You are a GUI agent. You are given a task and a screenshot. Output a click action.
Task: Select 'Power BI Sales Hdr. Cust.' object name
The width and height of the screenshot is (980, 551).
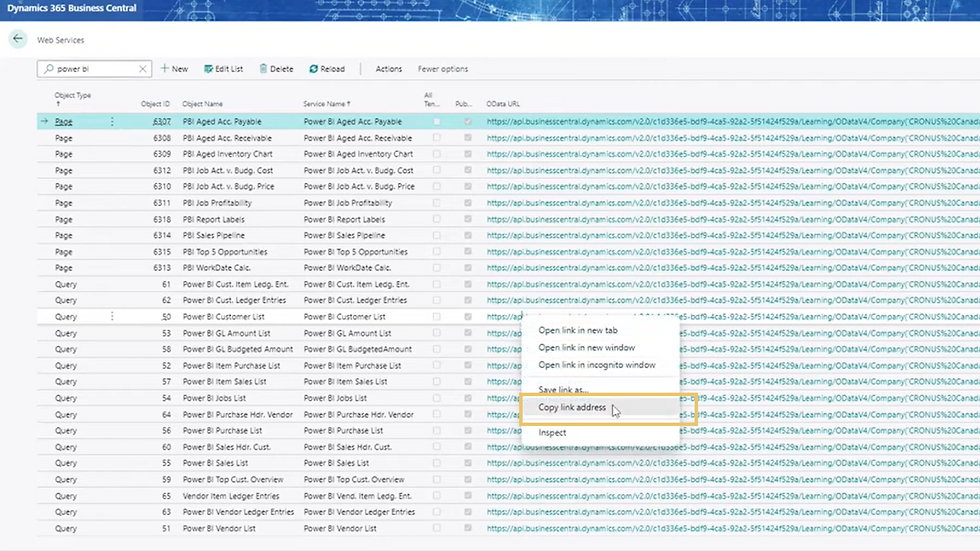[x=226, y=447]
